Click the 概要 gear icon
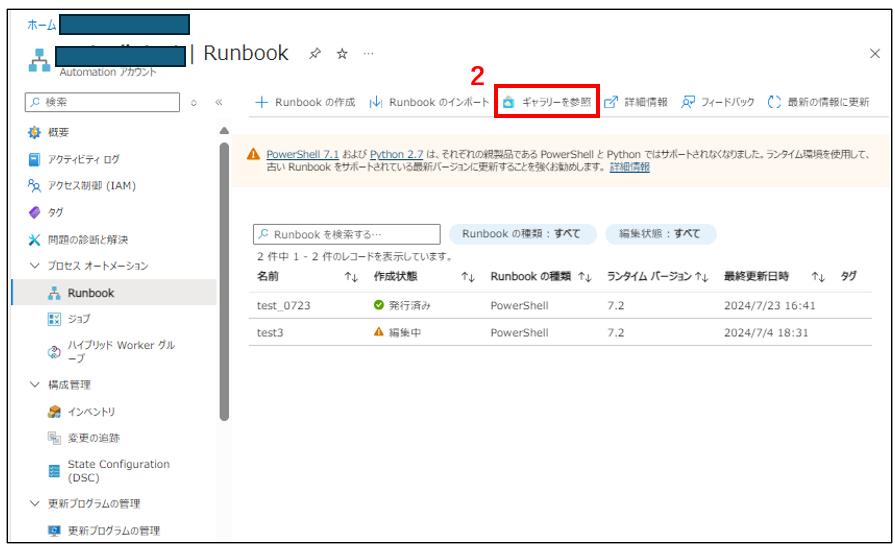The width and height of the screenshot is (895, 546). pos(34,132)
